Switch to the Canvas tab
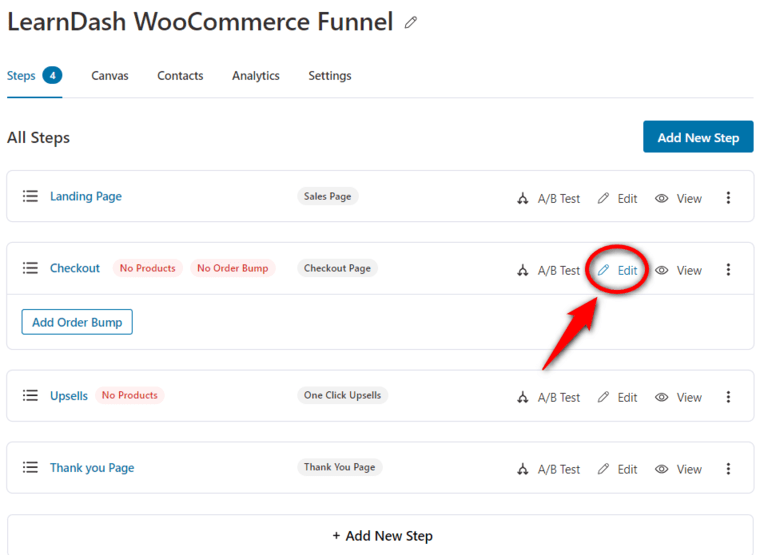Image resolution: width=760 pixels, height=555 pixels. point(110,76)
